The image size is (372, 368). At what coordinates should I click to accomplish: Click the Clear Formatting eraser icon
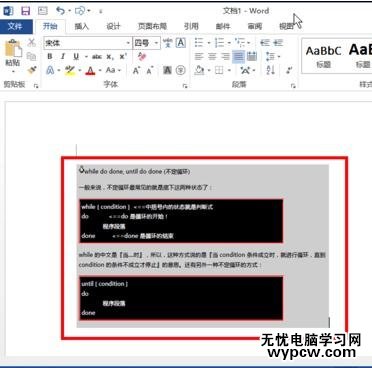click(142, 57)
